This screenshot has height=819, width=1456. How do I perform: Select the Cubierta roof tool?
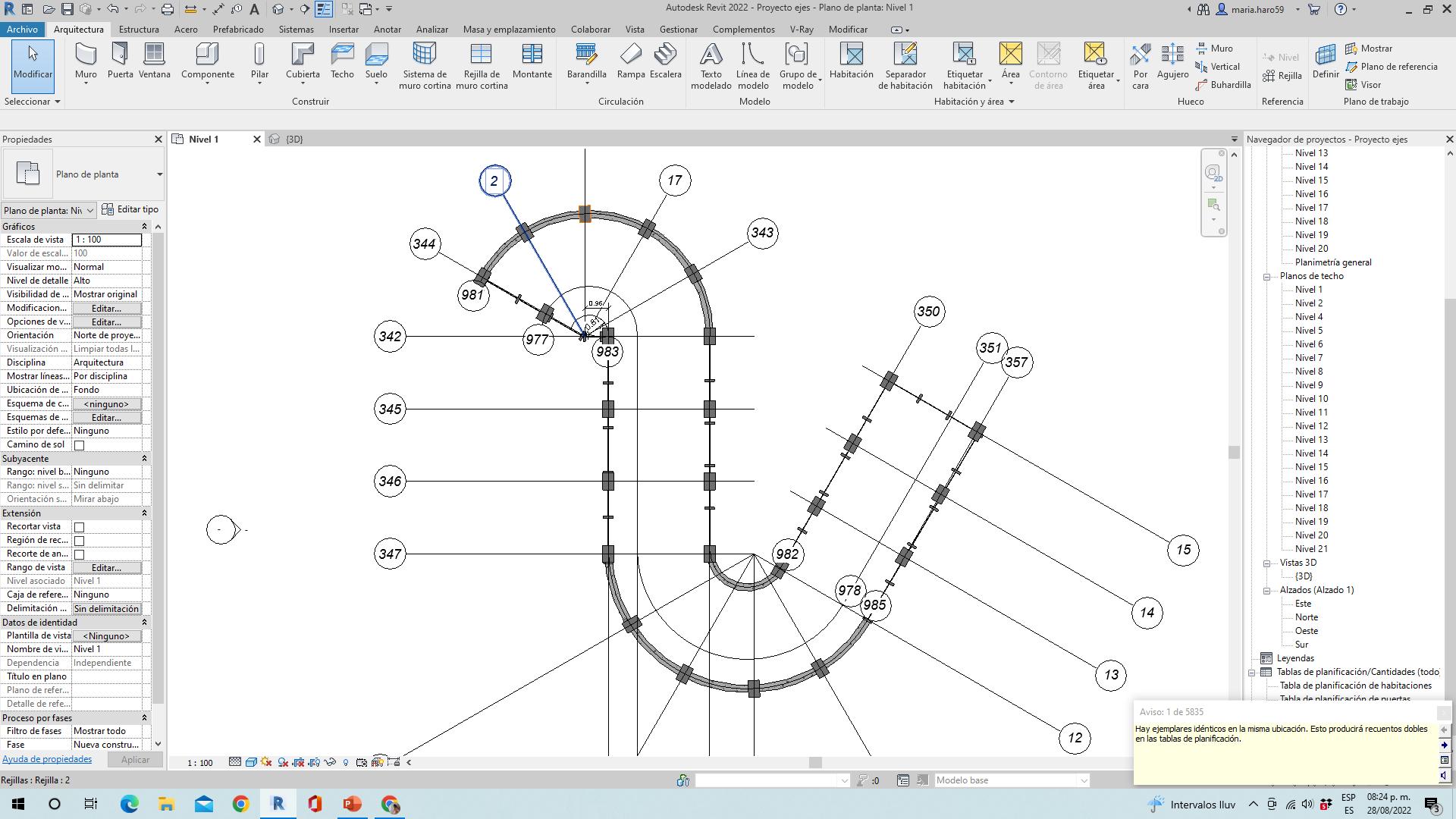pos(303,61)
